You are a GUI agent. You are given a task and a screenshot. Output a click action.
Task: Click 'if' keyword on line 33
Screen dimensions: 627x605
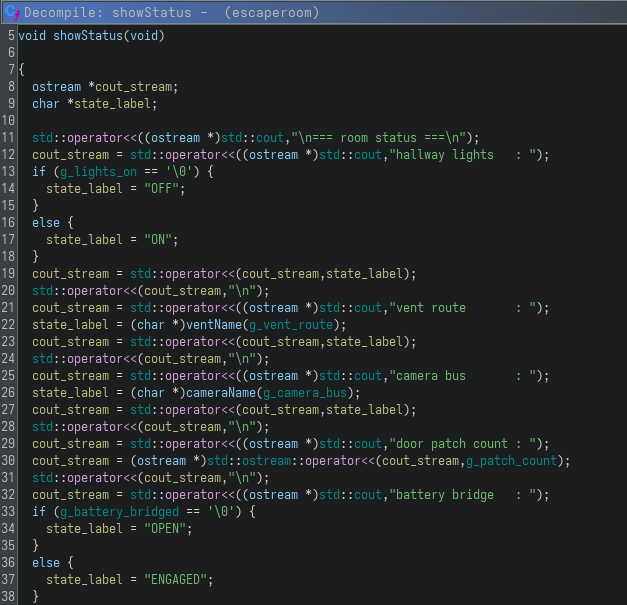[39, 512]
